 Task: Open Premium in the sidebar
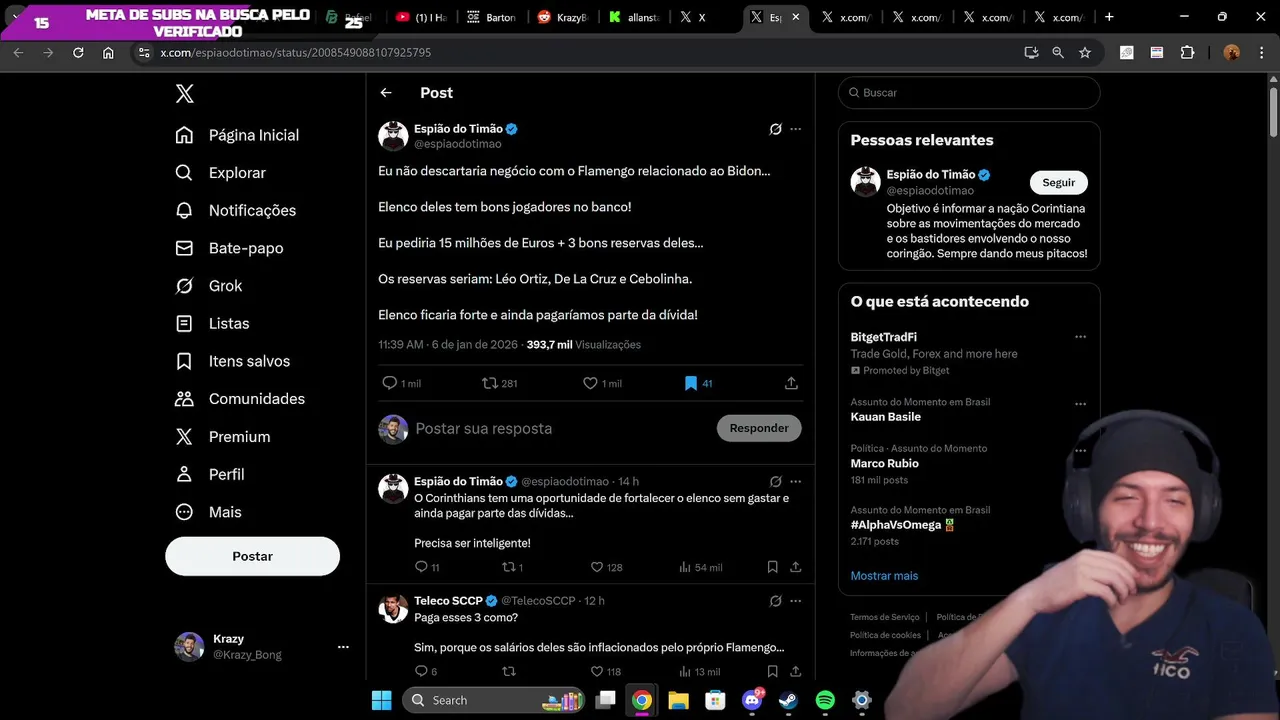222,437
